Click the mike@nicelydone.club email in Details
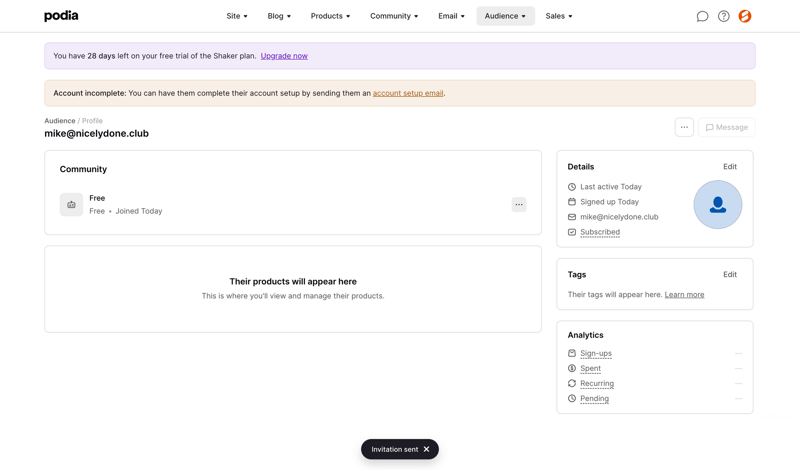The image size is (800, 470). pyautogui.click(x=619, y=217)
